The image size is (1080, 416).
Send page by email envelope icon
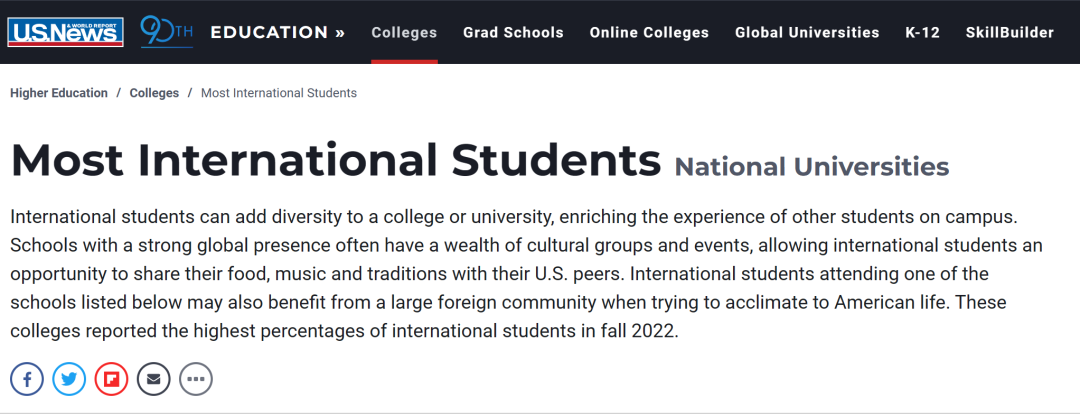(x=154, y=379)
